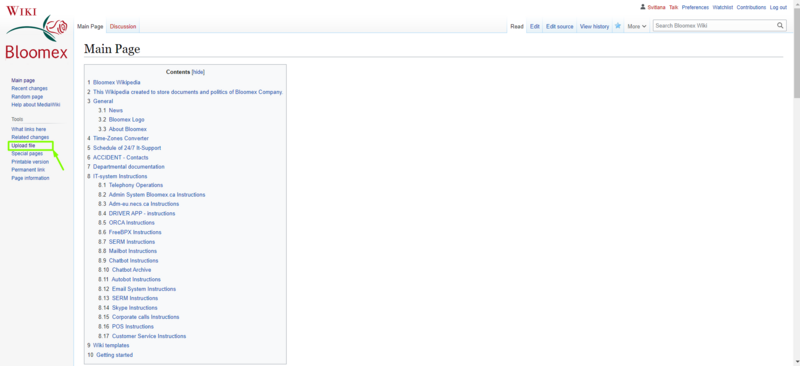Jump to Skype Instructions
The width and height of the screenshot is (800, 366).
click(135, 308)
